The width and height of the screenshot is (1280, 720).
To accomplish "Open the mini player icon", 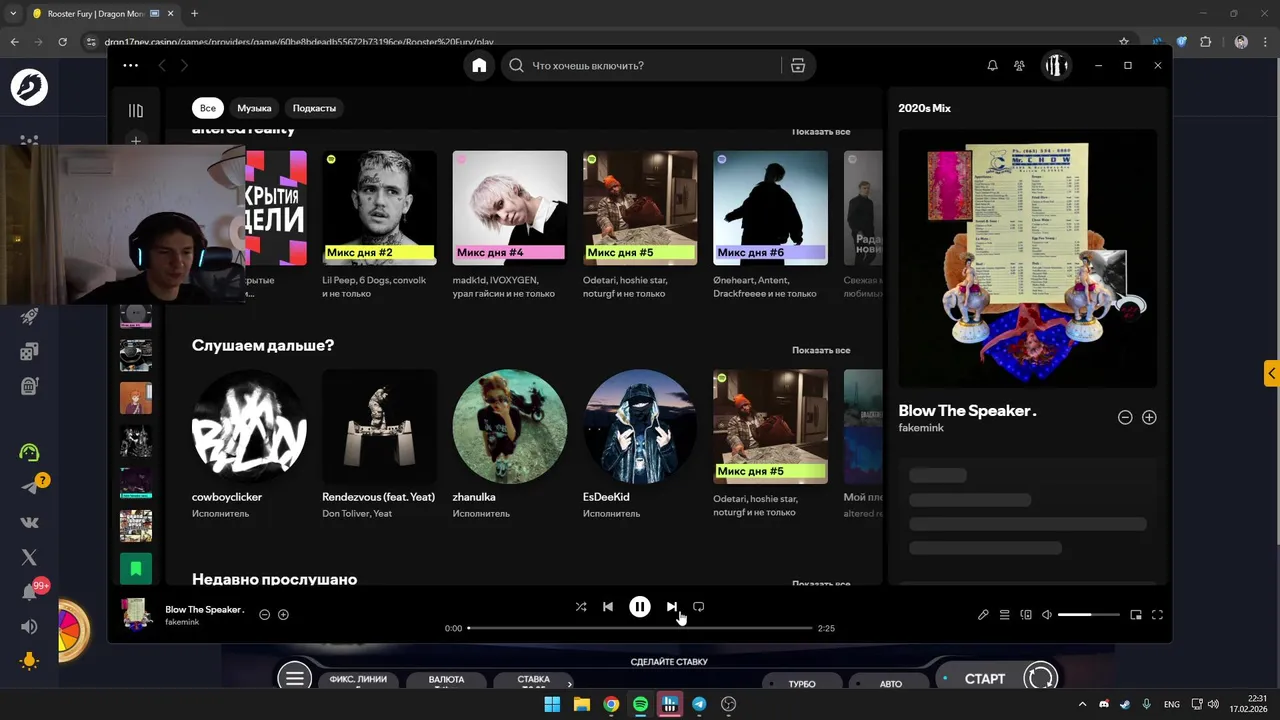I will tap(1136, 615).
